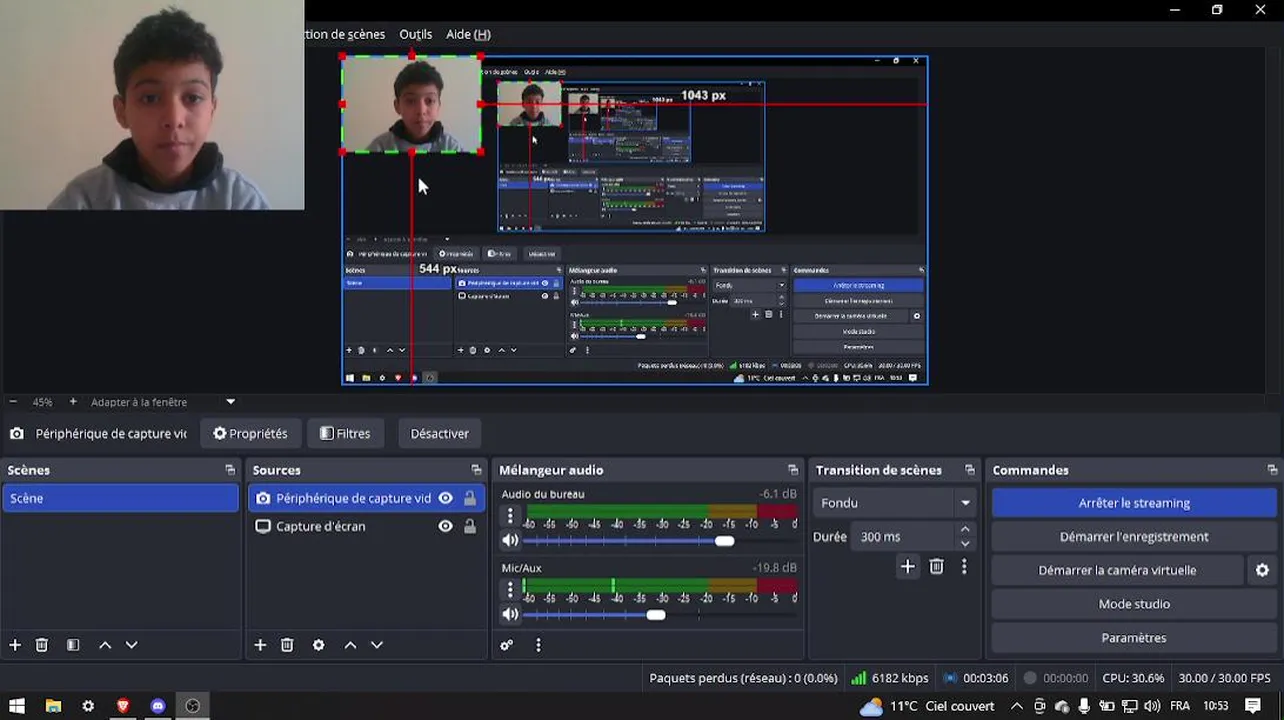Viewport: 1284px width, 720px height.
Task: Open advanced audio properties gears icon
Action: 507,645
